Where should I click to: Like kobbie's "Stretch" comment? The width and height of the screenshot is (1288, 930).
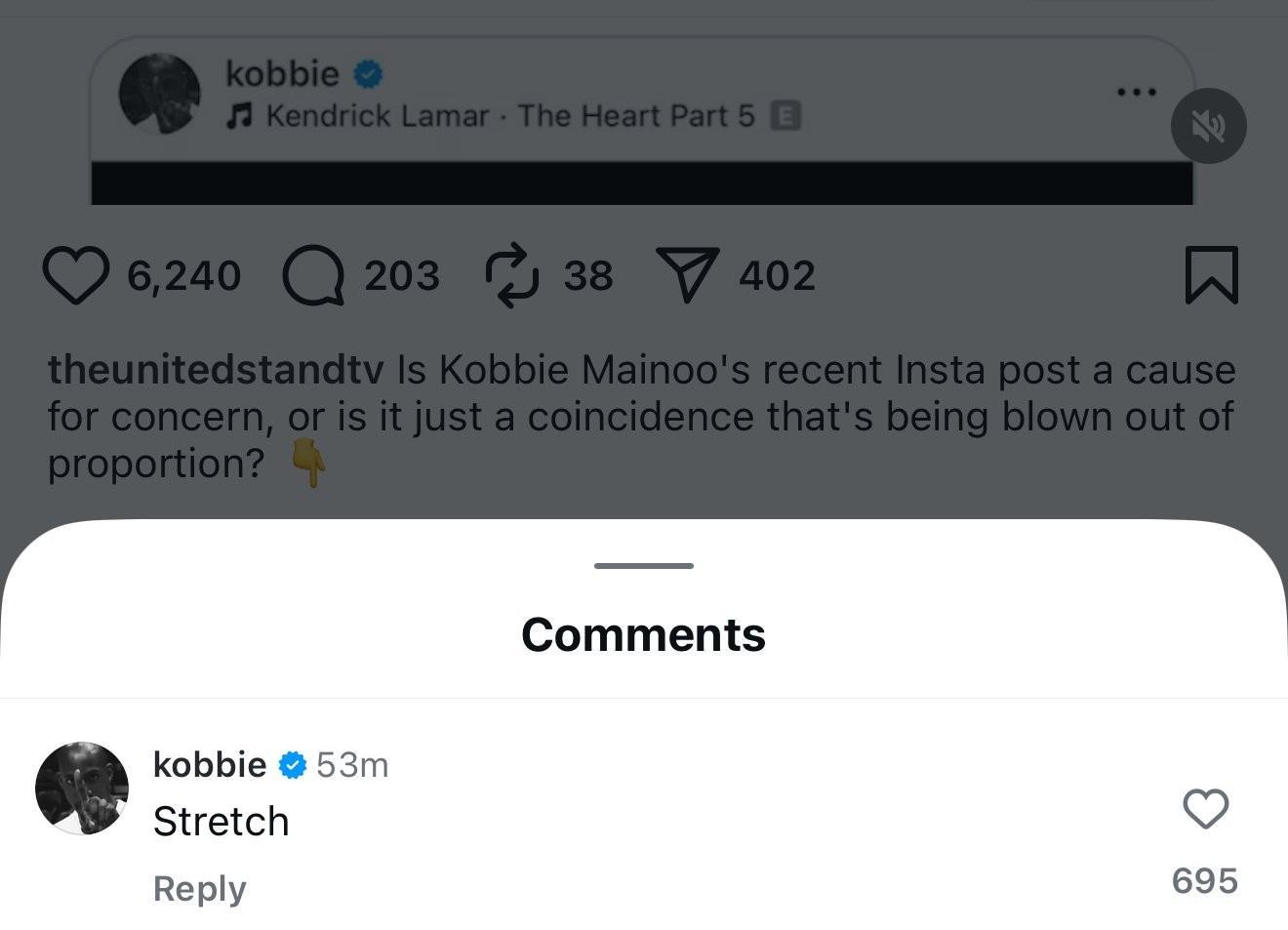[1205, 809]
